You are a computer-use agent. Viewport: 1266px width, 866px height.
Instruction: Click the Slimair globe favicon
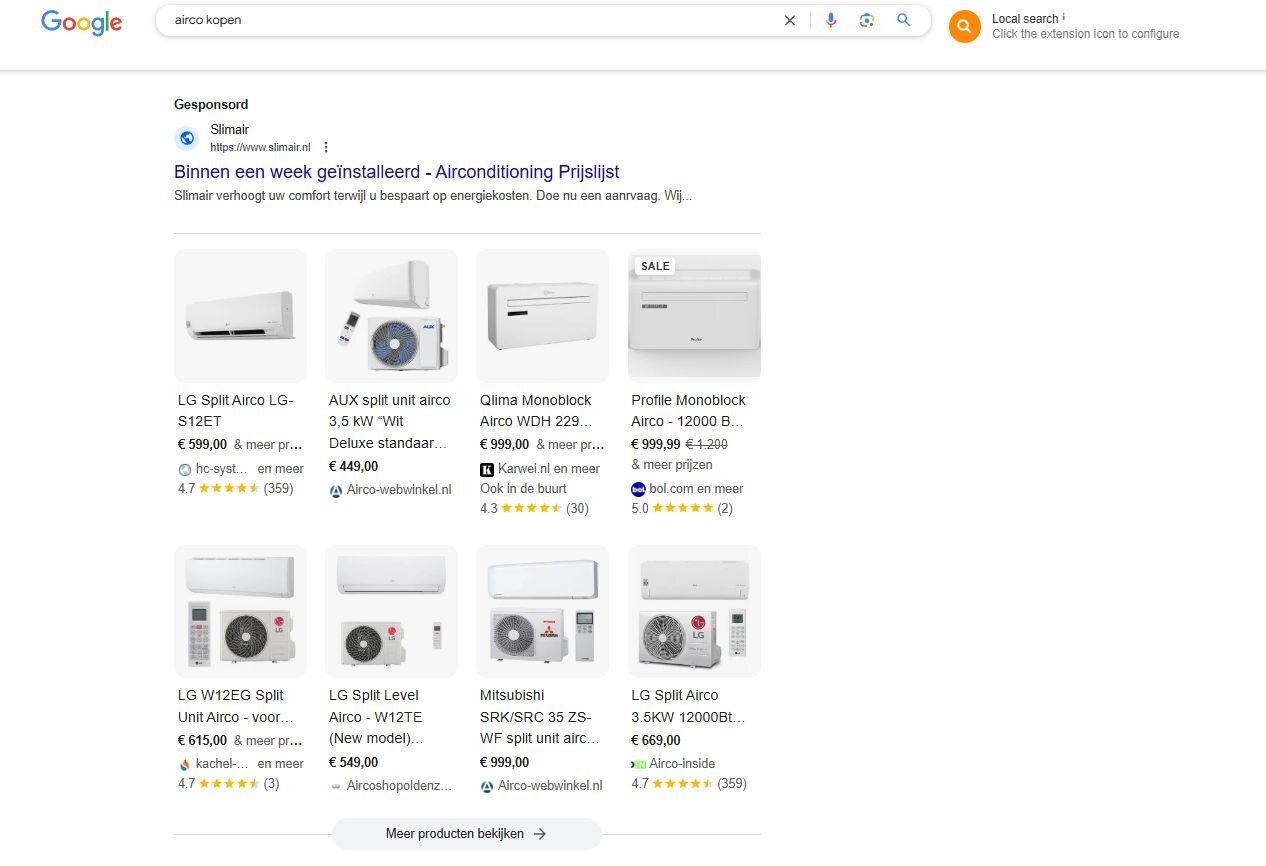coord(187,138)
